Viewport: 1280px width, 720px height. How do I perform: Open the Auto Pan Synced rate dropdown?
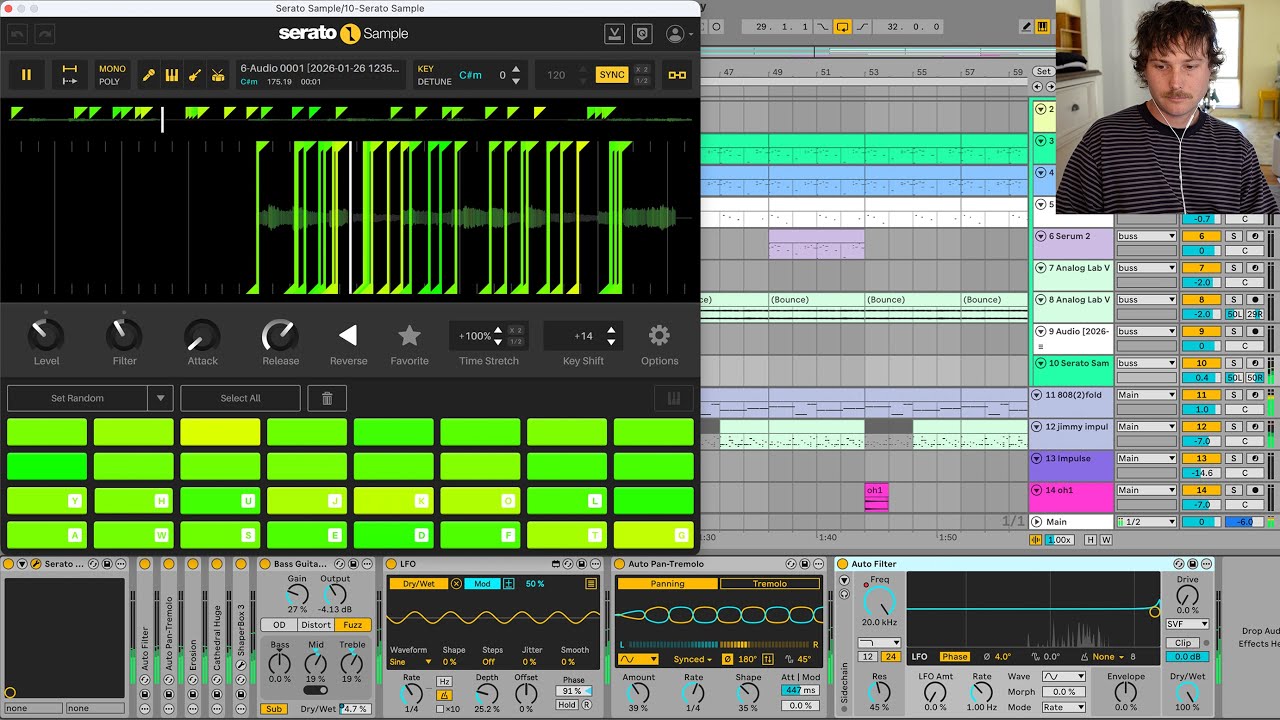[x=693, y=660]
